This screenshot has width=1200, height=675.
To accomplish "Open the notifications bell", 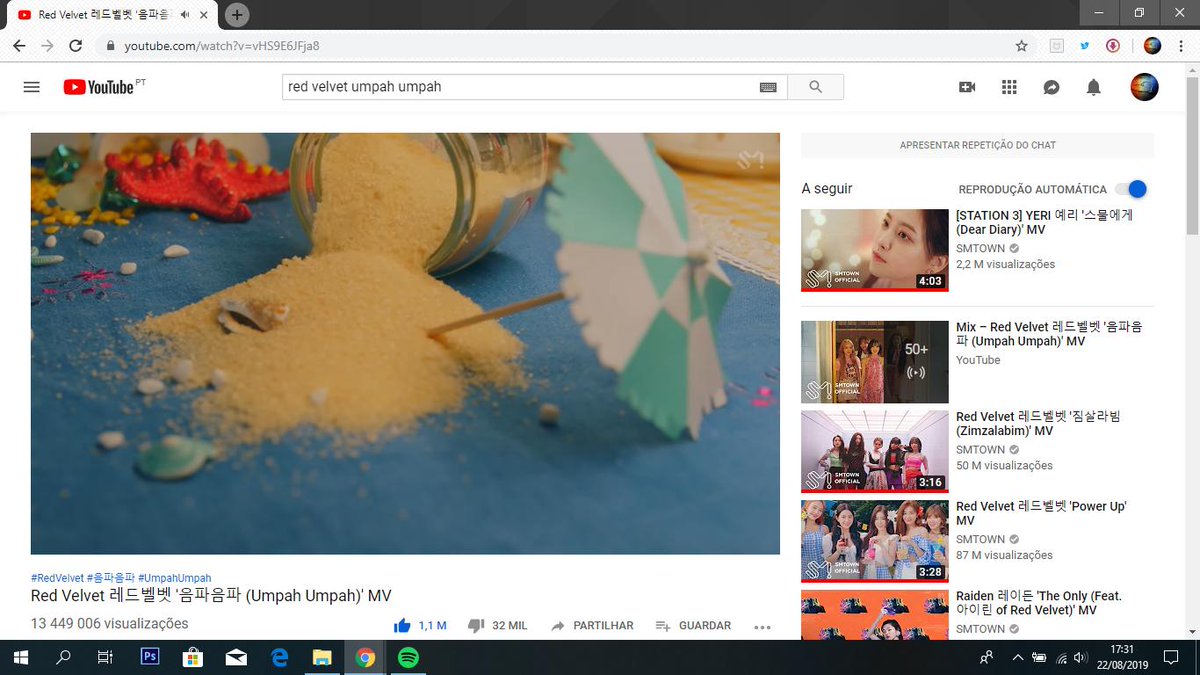I will tap(1094, 87).
